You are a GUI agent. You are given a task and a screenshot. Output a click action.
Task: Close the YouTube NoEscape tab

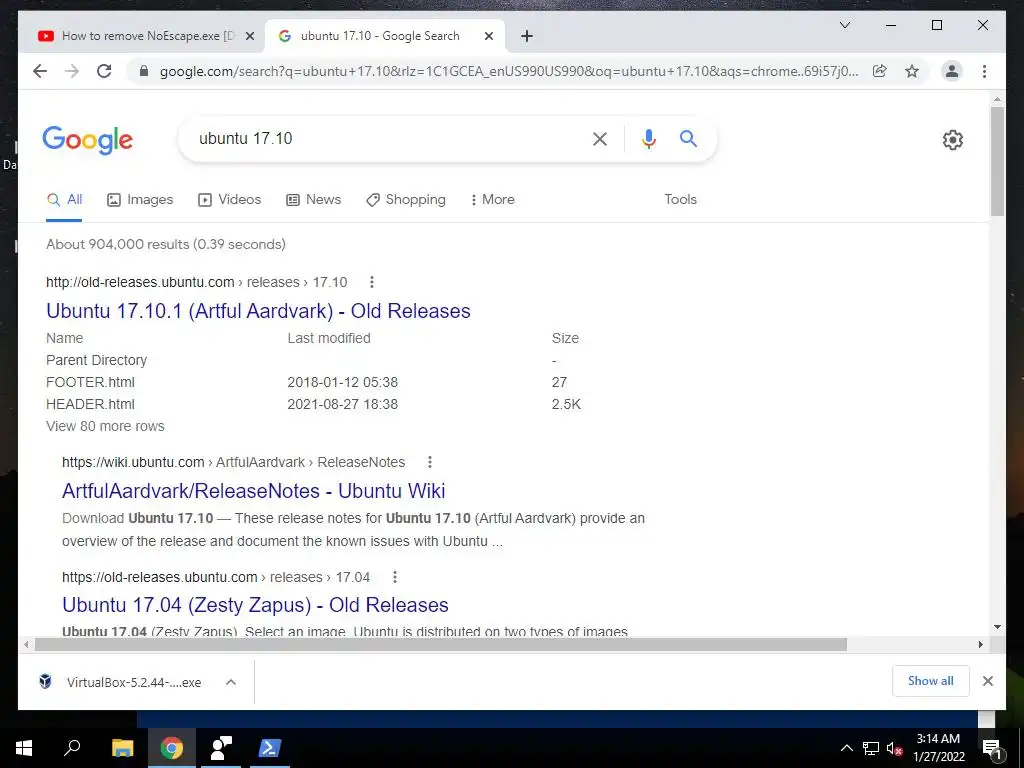[x=249, y=37]
